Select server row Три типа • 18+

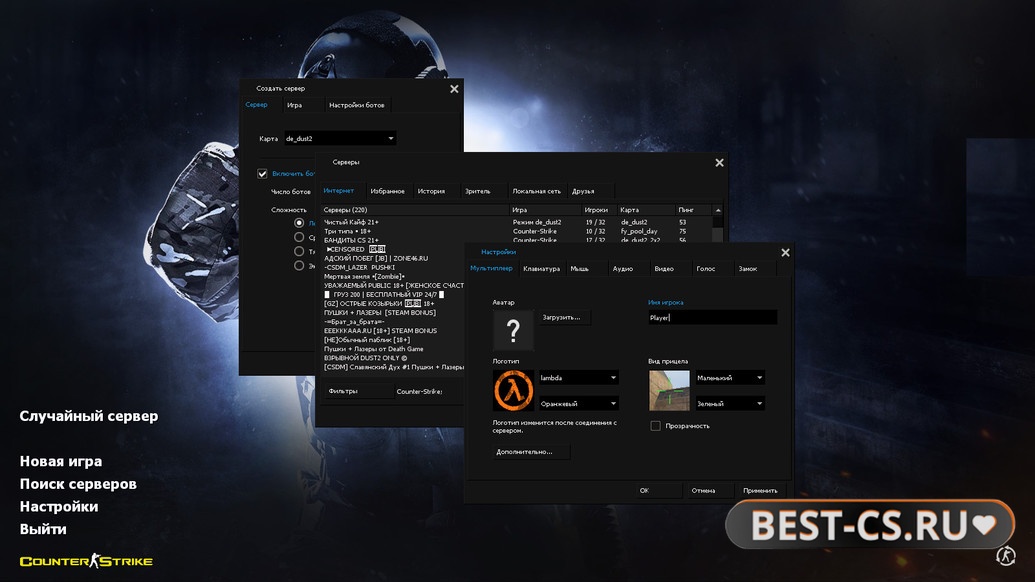point(517,232)
